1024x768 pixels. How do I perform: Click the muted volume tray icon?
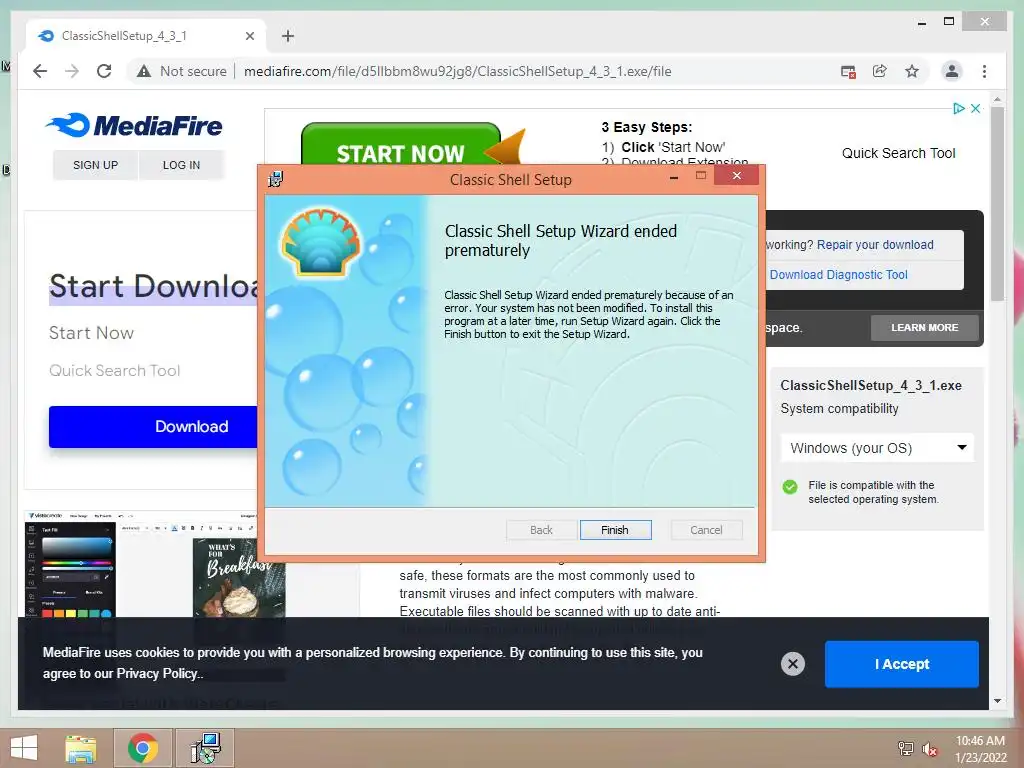point(929,749)
